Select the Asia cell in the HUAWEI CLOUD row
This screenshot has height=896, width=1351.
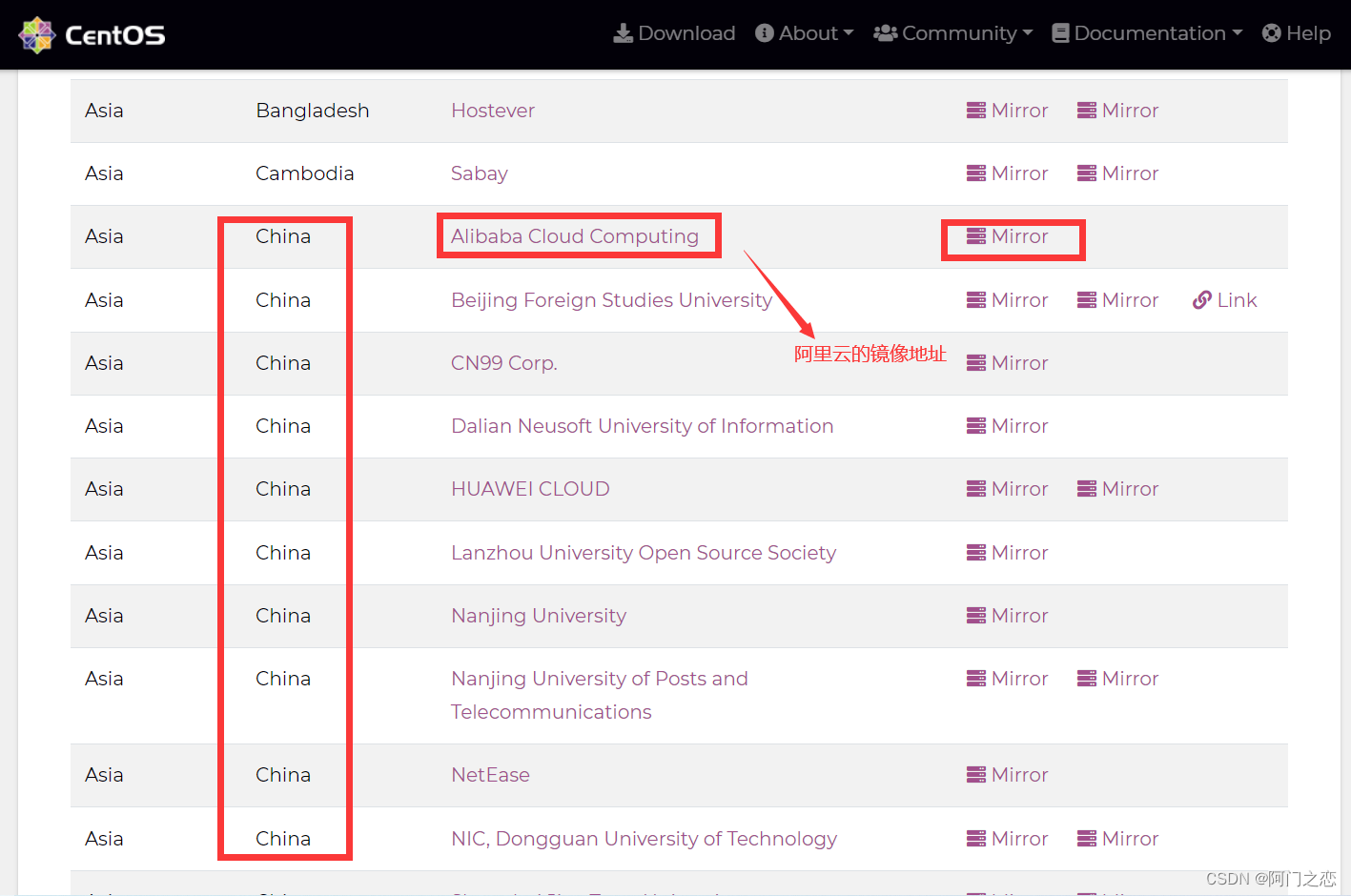click(x=104, y=489)
